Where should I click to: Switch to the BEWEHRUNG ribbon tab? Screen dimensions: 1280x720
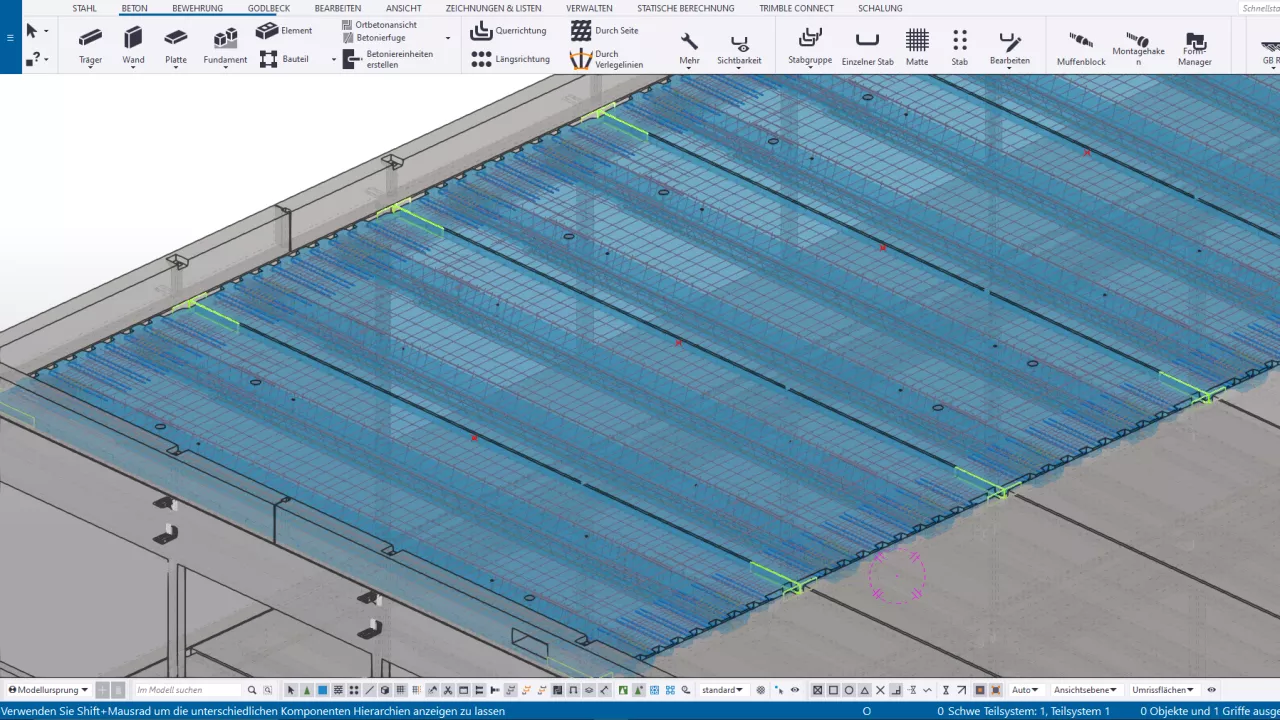coord(197,8)
